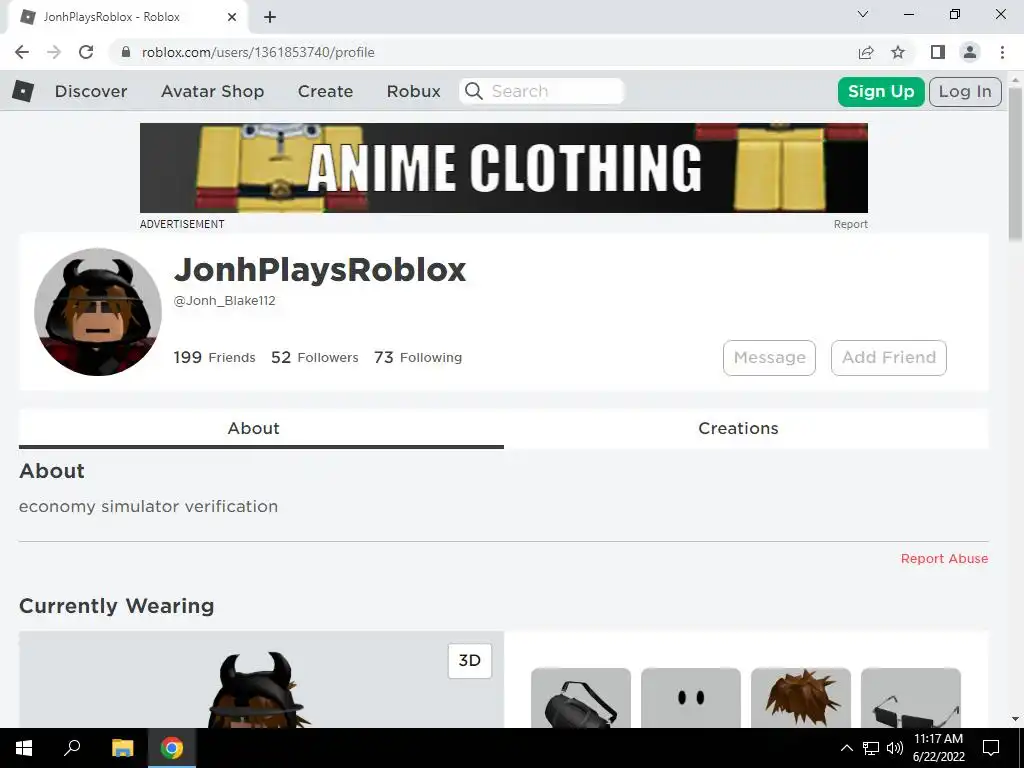
Task: Open the sunglasses item thumbnail
Action: [x=911, y=697]
